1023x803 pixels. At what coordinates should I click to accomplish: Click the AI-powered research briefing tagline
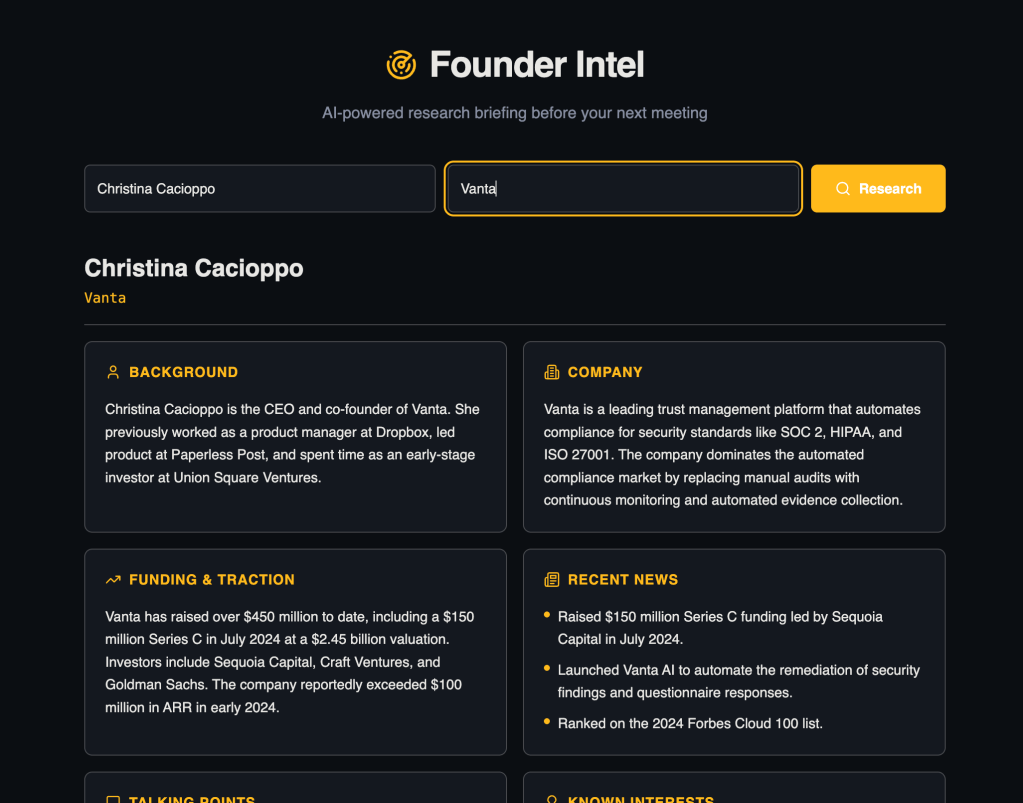[x=514, y=113]
